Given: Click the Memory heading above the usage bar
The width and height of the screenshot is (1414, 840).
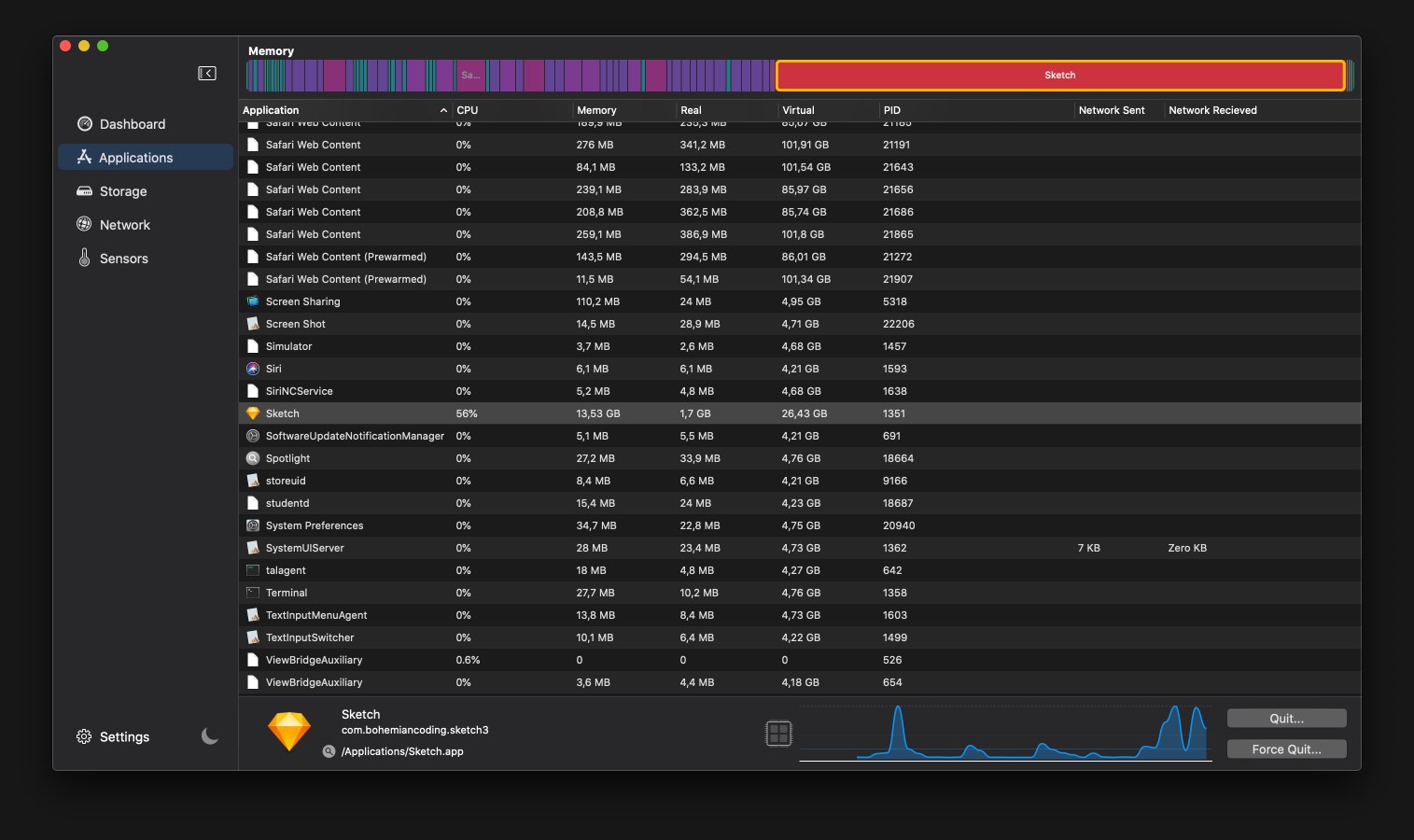Looking at the screenshot, I should pyautogui.click(x=271, y=51).
